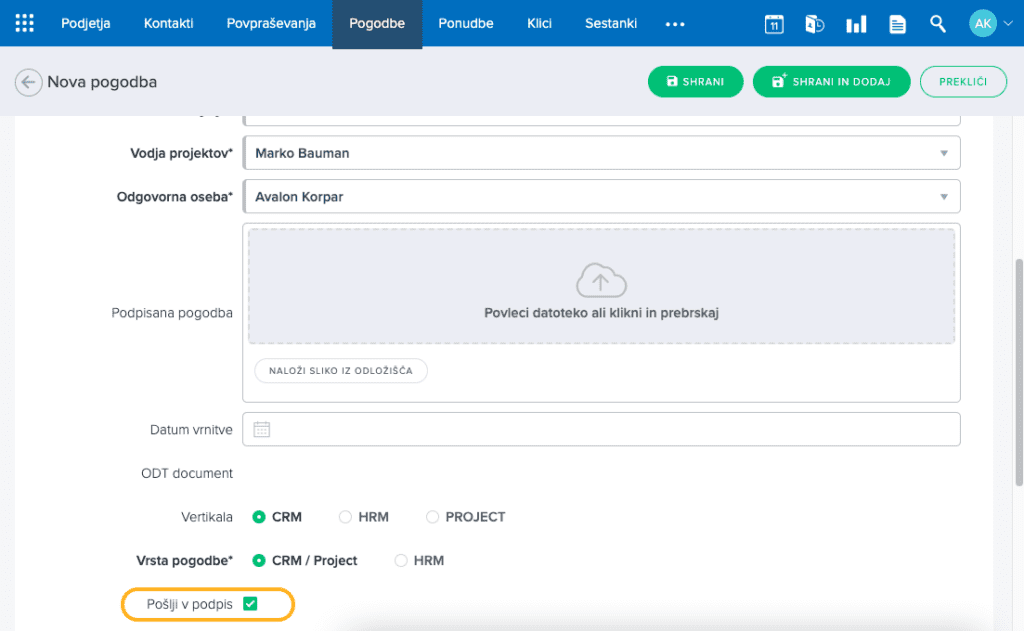The height and width of the screenshot is (631, 1024).
Task: Open the bar chart reports icon
Action: (856, 25)
